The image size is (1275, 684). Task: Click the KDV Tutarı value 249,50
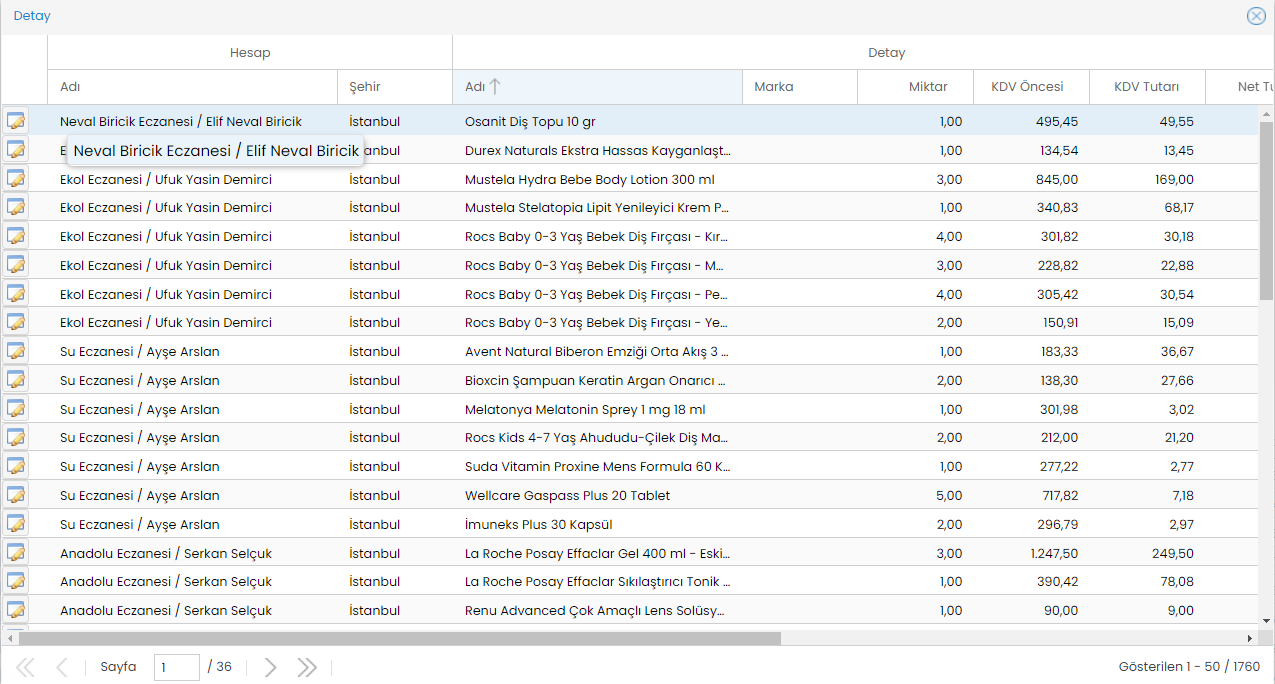point(1173,553)
